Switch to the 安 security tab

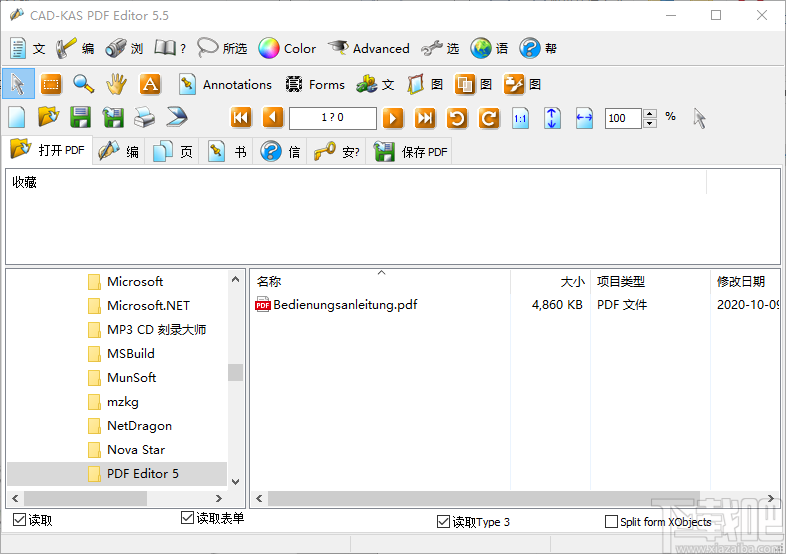[336, 151]
